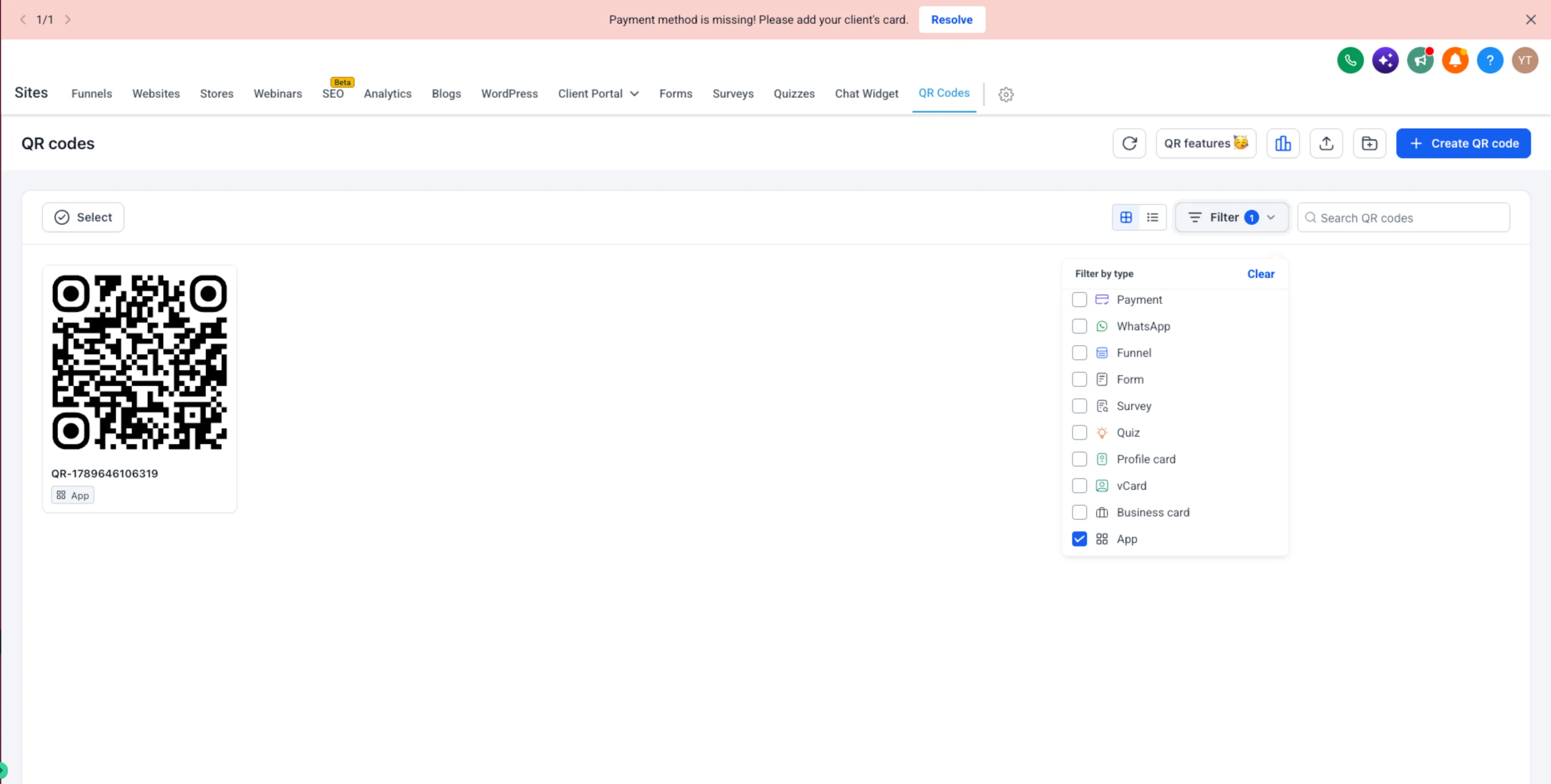The width and height of the screenshot is (1551, 784).
Task: Check the Quiz filter checkbox
Action: coord(1079,433)
